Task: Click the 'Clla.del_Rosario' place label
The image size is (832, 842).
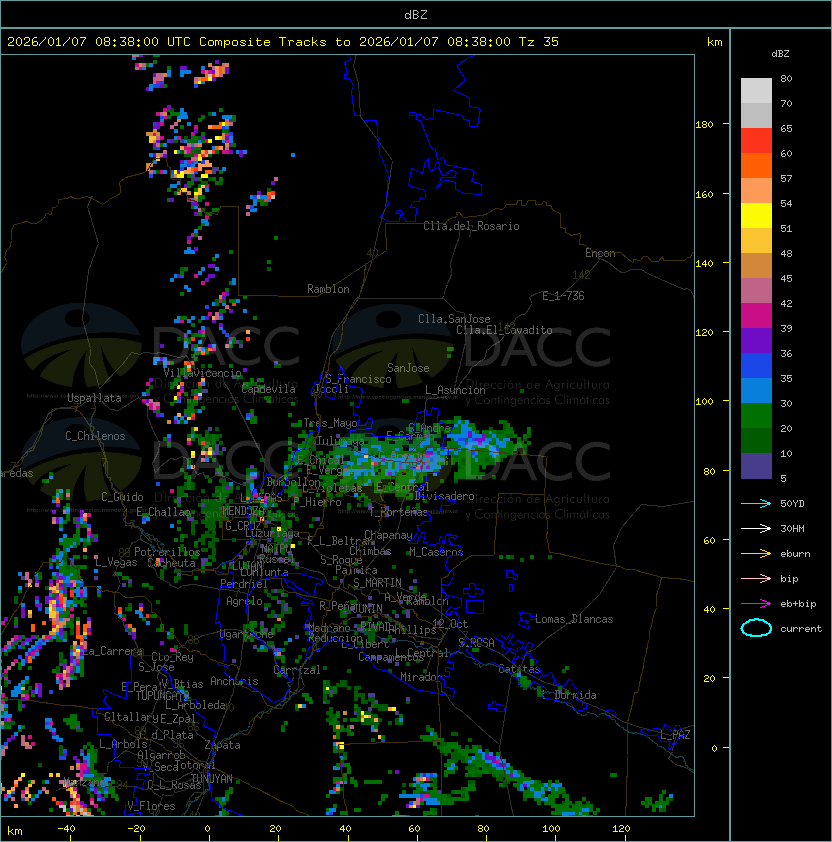Action: click(x=471, y=226)
